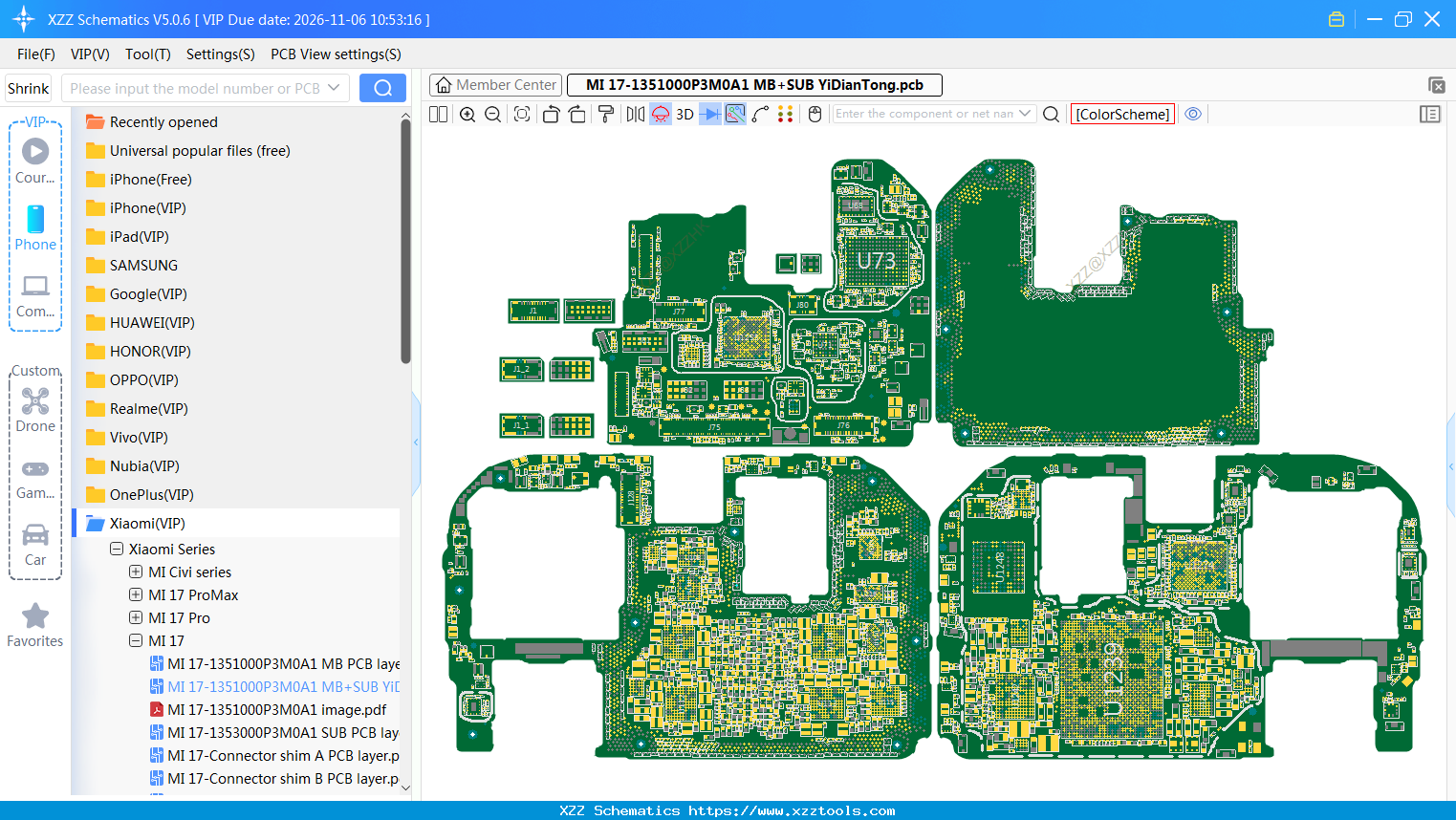
Task: Rotate the board counterclockwise
Action: tap(552, 114)
